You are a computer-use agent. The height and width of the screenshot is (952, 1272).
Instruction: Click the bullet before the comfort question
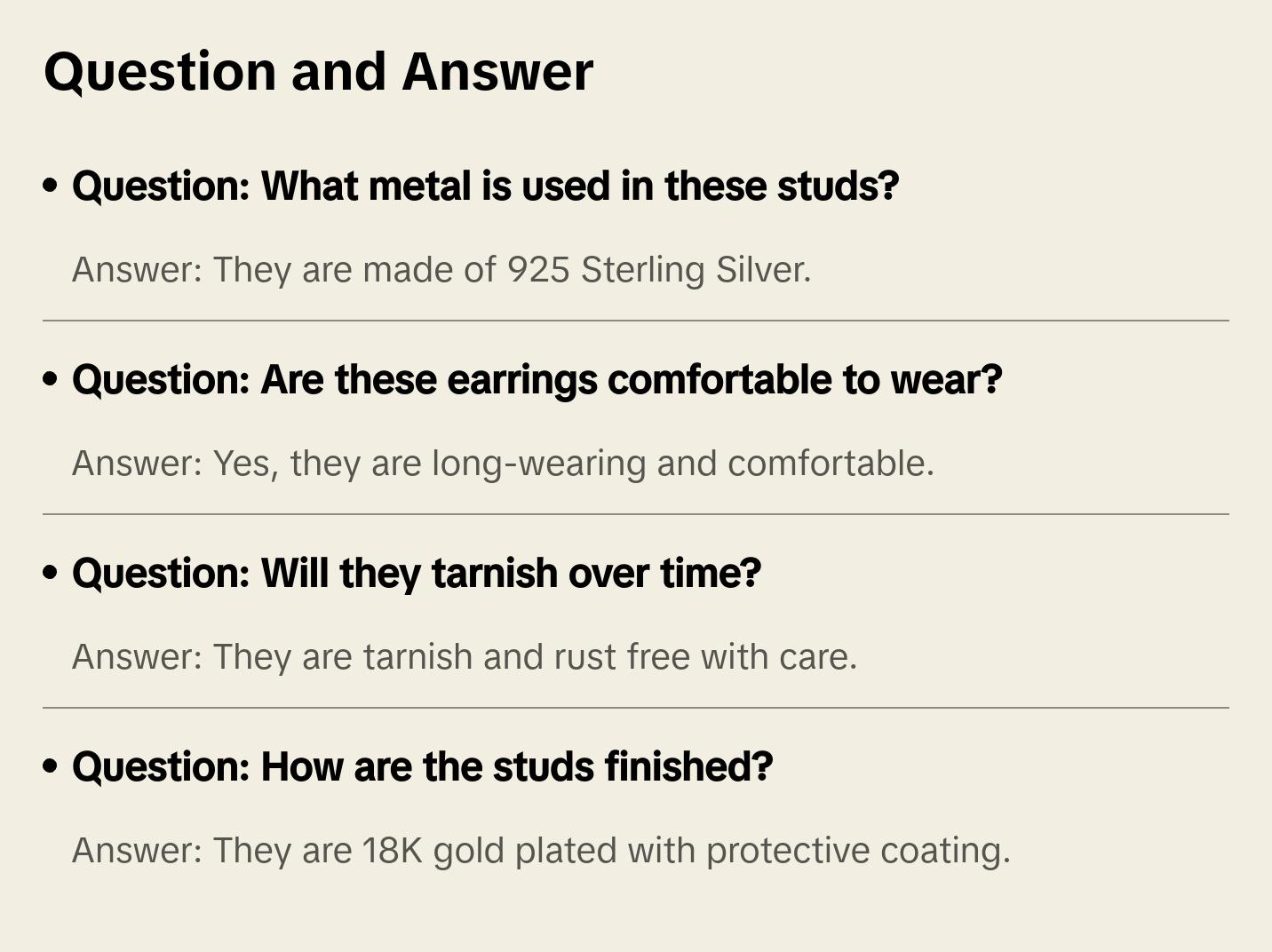[x=51, y=380]
